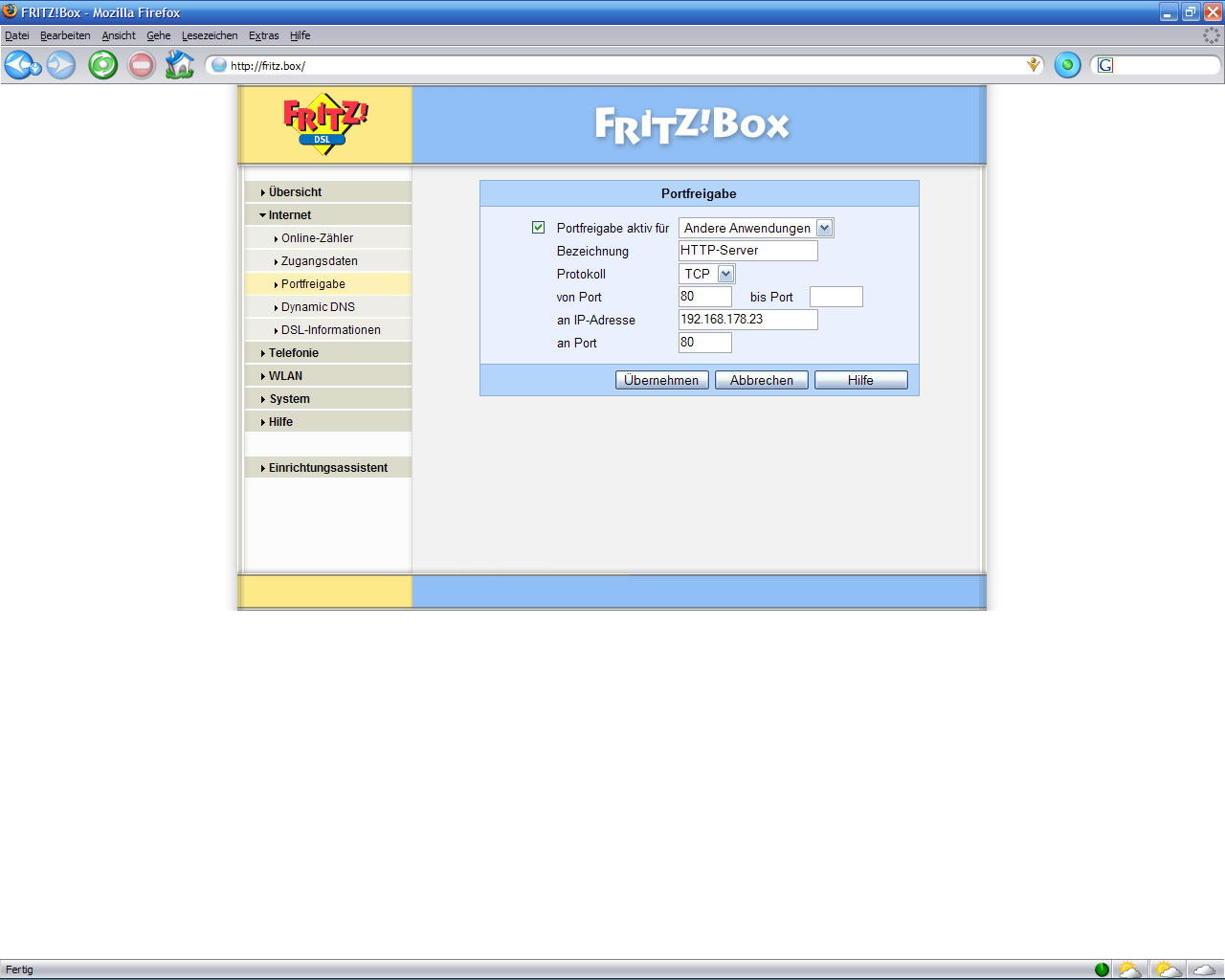Screen dimensions: 1225x980
Task: Click the Firefox icon in the title bar
Action: [x=11, y=11]
